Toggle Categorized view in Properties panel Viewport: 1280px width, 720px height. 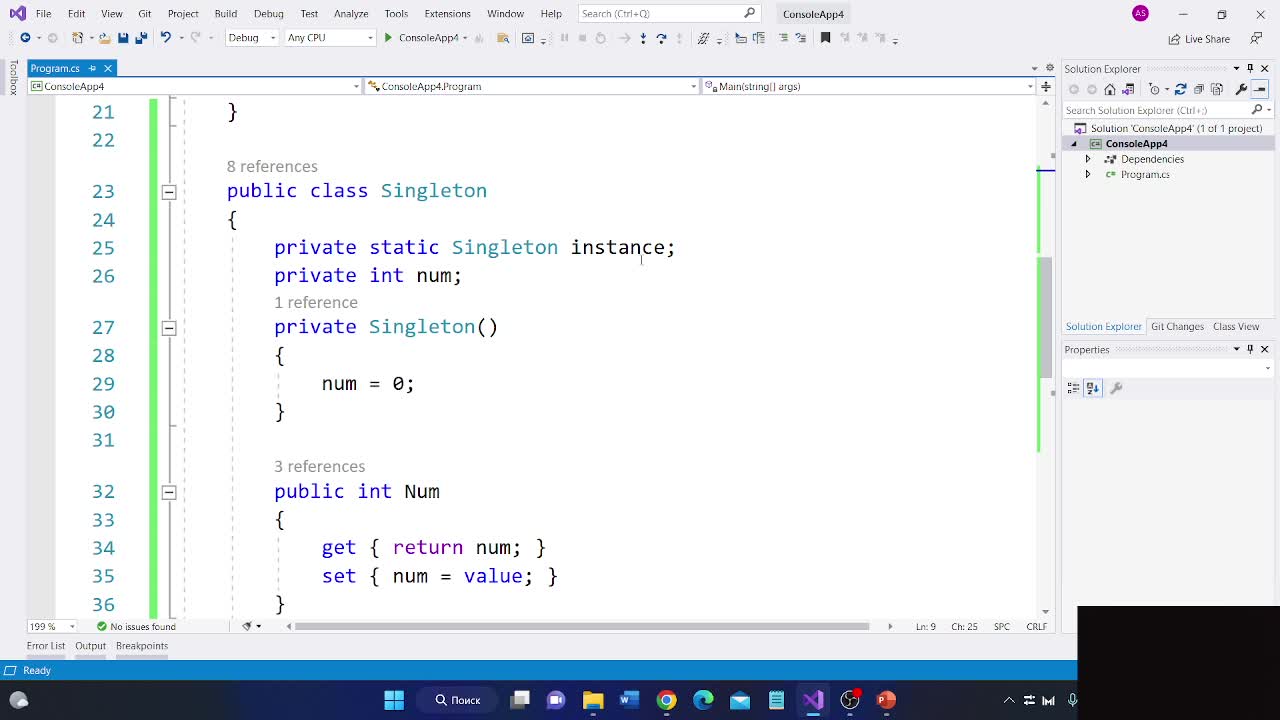1074,388
